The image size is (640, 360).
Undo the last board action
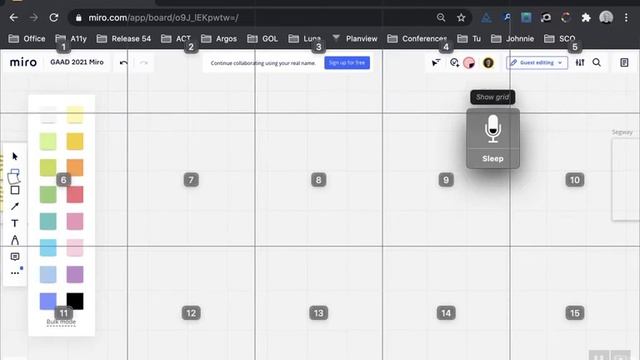124,63
